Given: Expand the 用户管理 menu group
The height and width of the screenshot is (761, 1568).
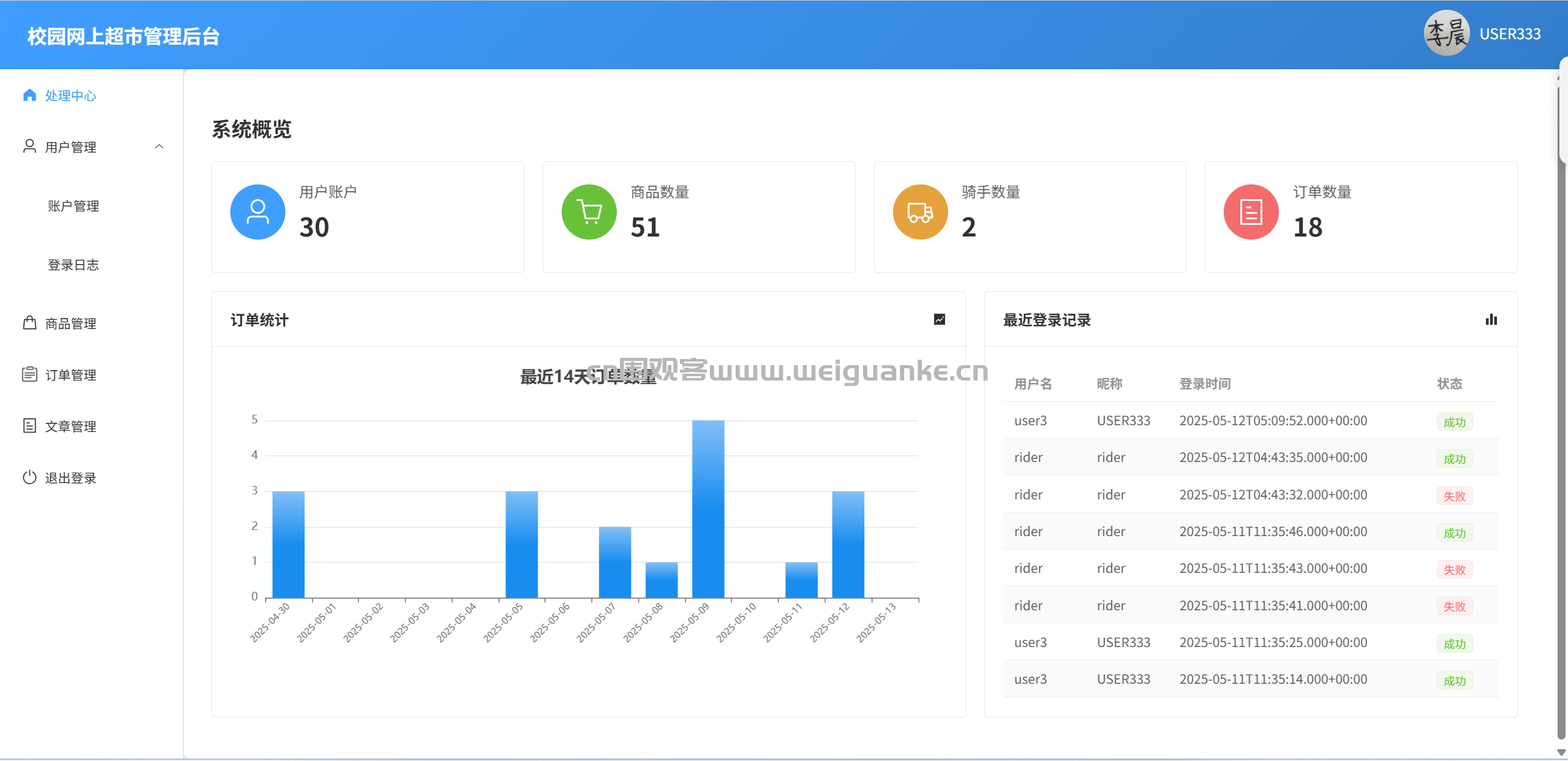Looking at the screenshot, I should pyautogui.click(x=70, y=147).
